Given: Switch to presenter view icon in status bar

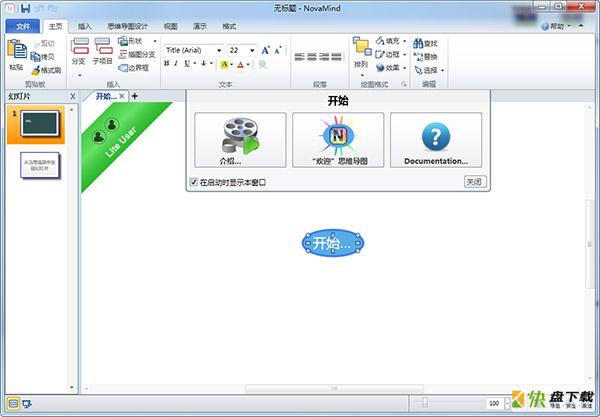Looking at the screenshot, I should click(x=27, y=404).
